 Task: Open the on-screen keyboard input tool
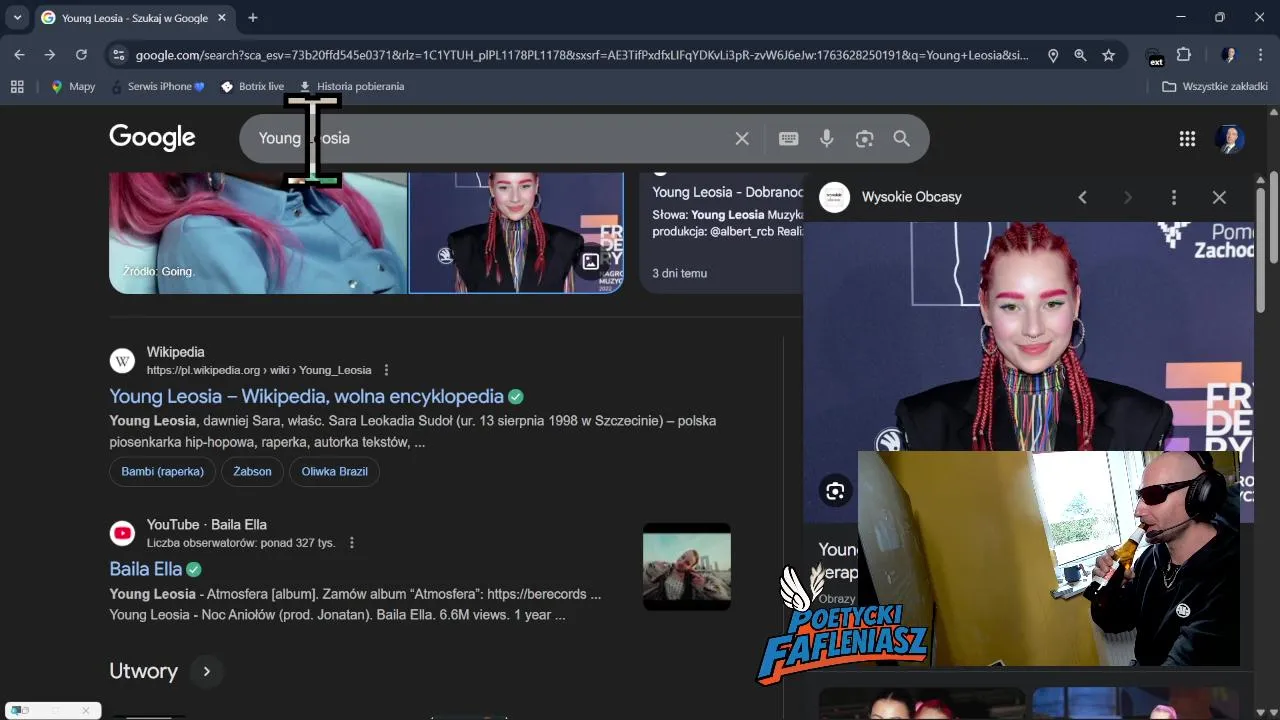(789, 139)
